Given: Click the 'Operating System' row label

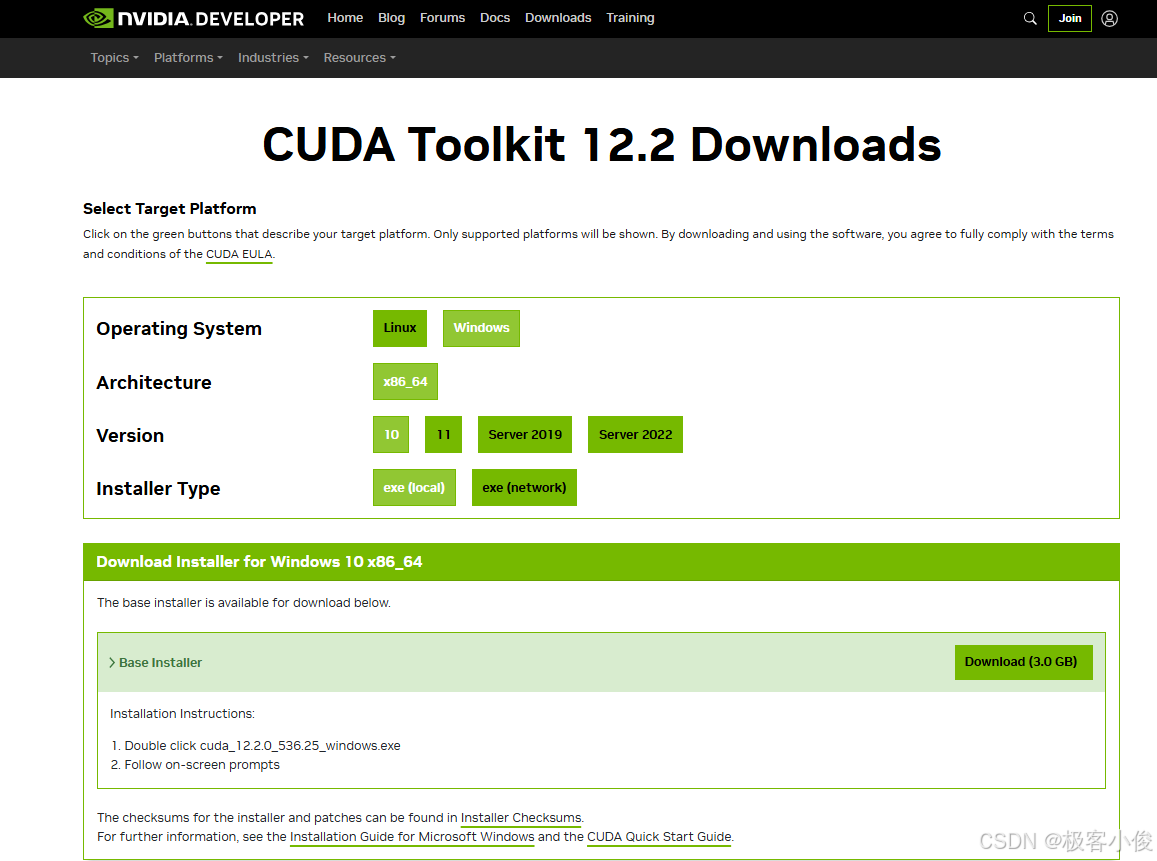Looking at the screenshot, I should coord(179,329).
